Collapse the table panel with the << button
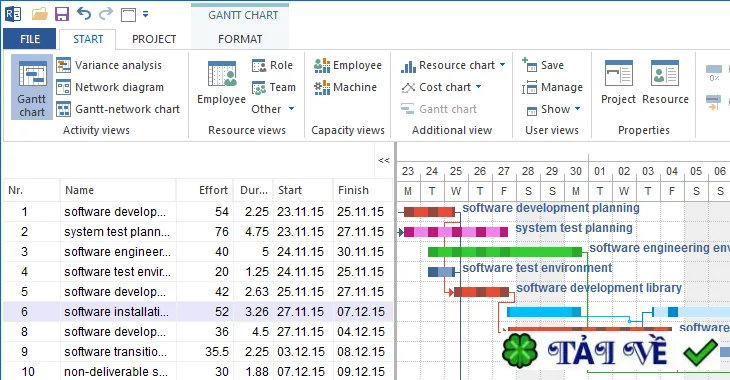 [384, 161]
